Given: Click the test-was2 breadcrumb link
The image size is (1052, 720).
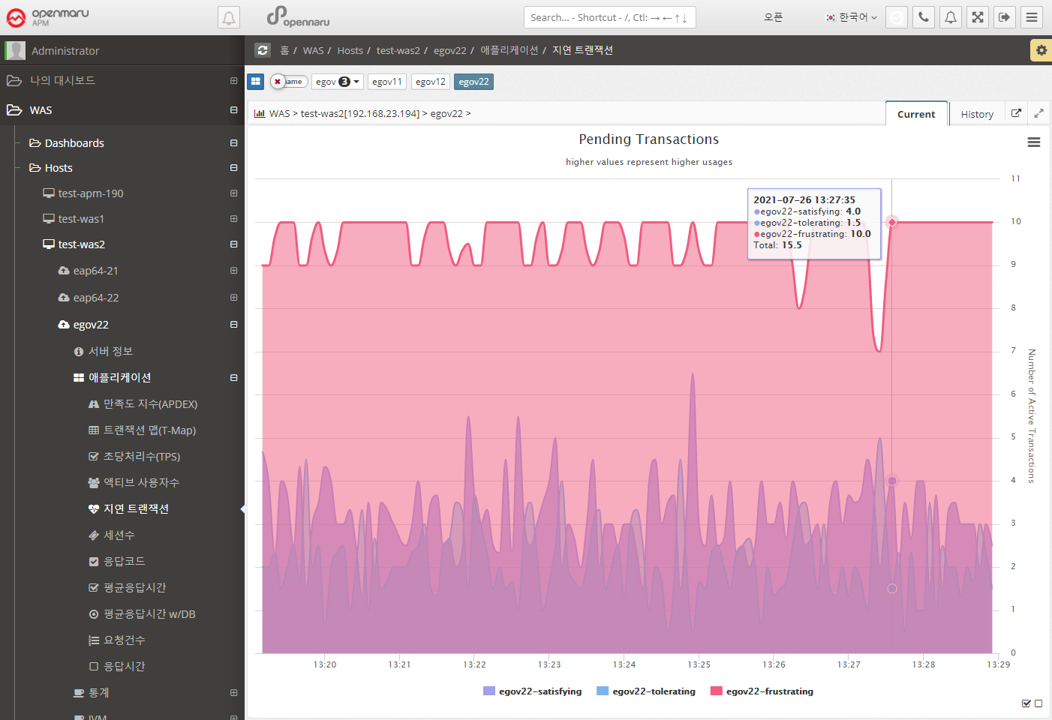Looking at the screenshot, I should 398,50.
